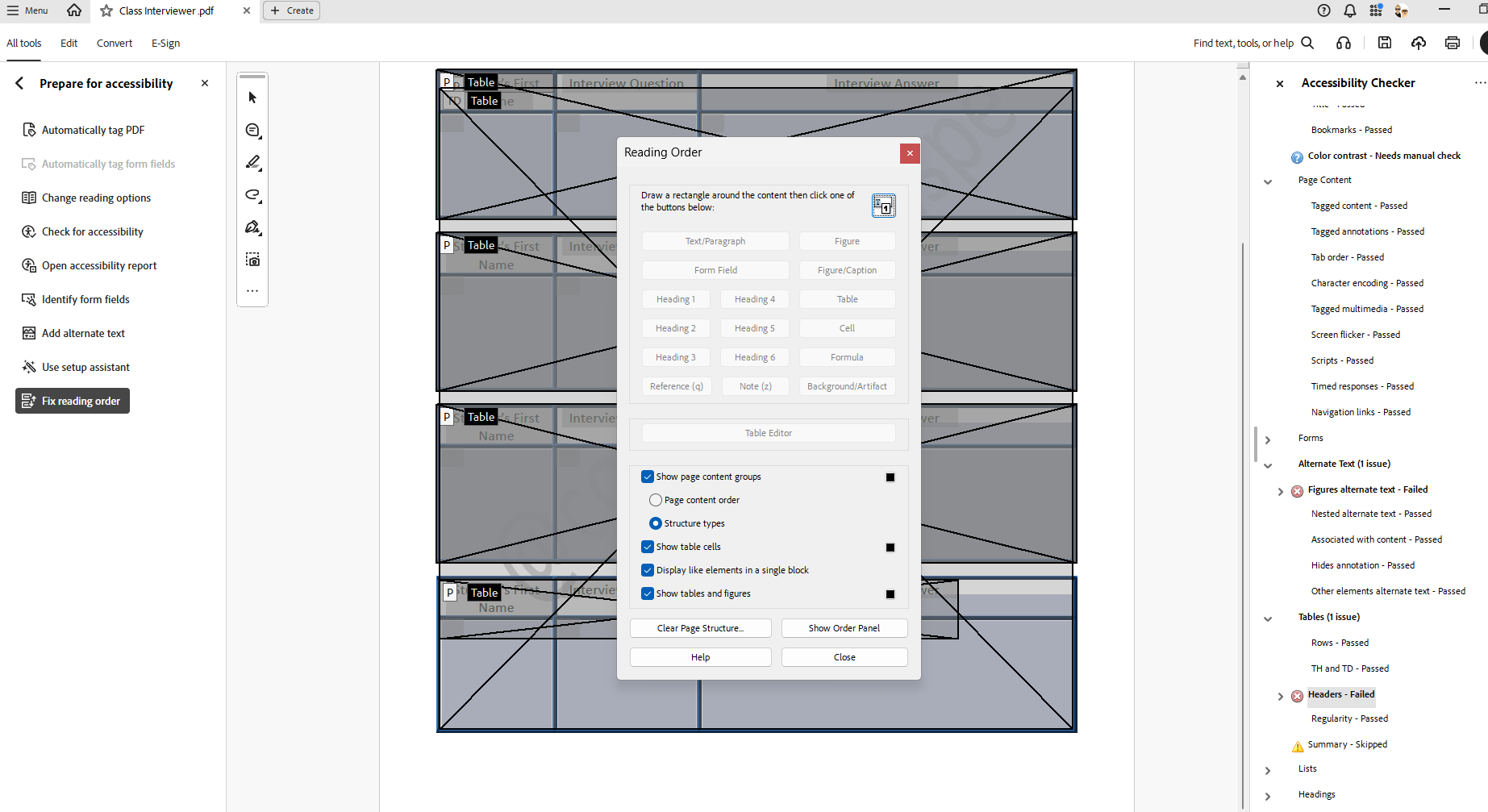
Task: Expand Figures alternate text - Failed
Action: point(1281,491)
